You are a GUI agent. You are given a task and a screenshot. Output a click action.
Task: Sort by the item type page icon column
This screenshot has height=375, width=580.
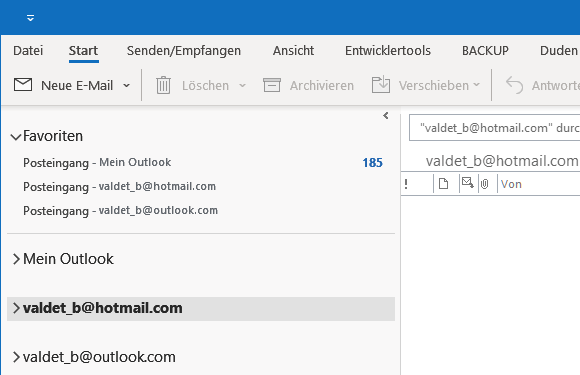[x=443, y=183]
